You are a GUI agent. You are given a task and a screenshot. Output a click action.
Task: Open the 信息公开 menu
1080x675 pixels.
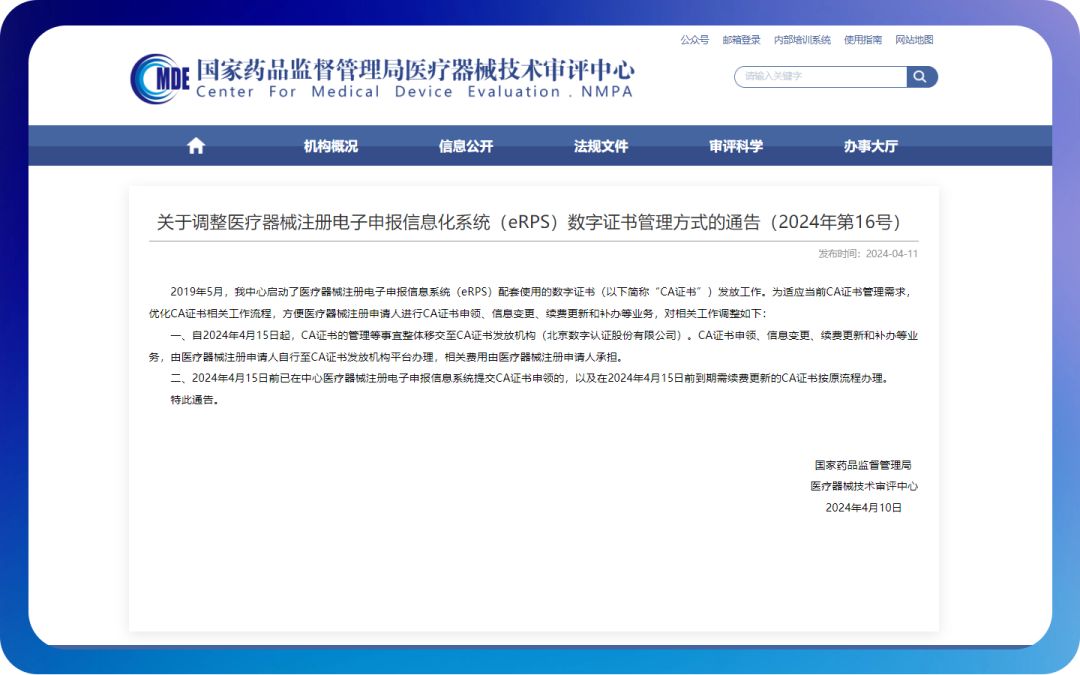466,146
